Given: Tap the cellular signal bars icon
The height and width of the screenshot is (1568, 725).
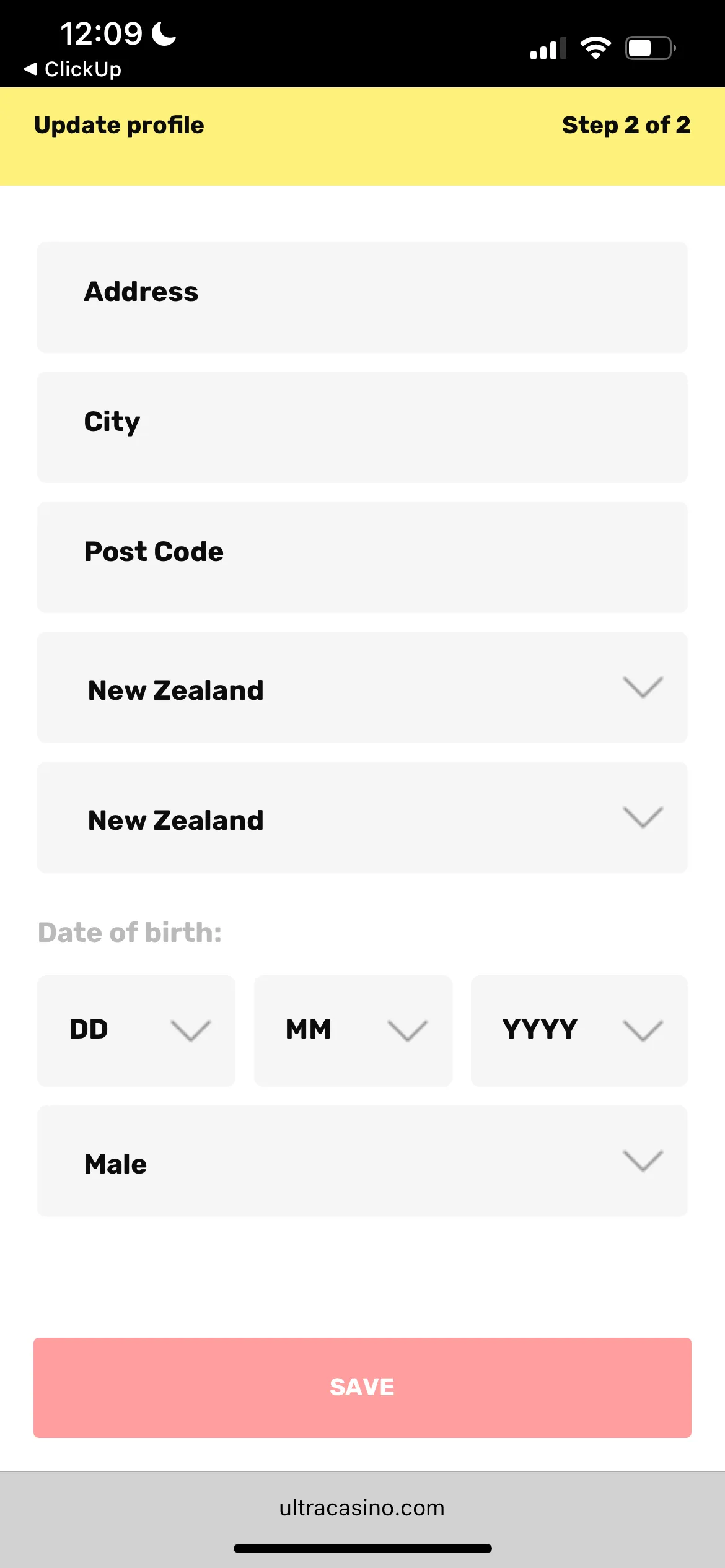Looking at the screenshot, I should [548, 48].
